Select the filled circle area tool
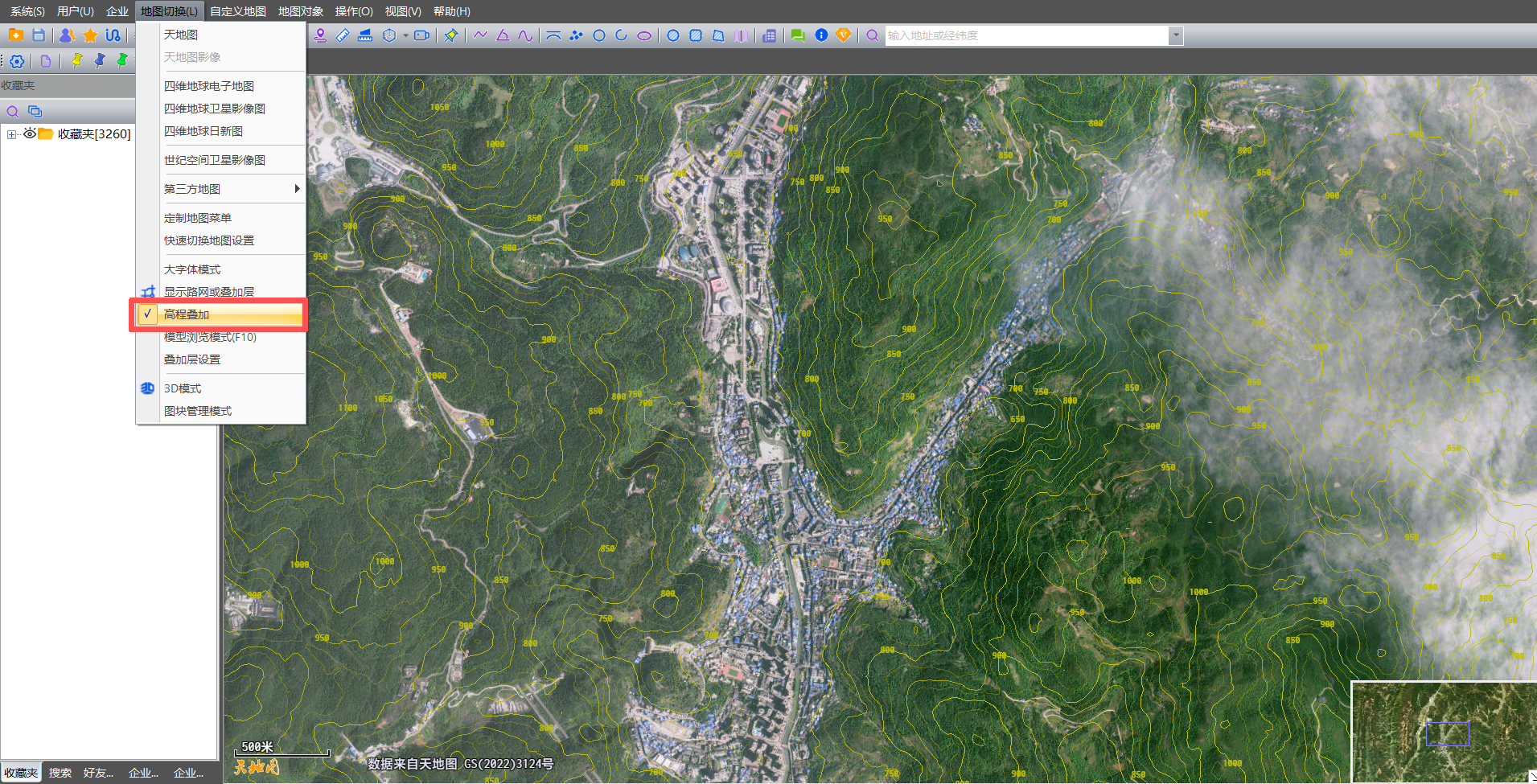Viewport: 1537px width, 784px height. 673,35
